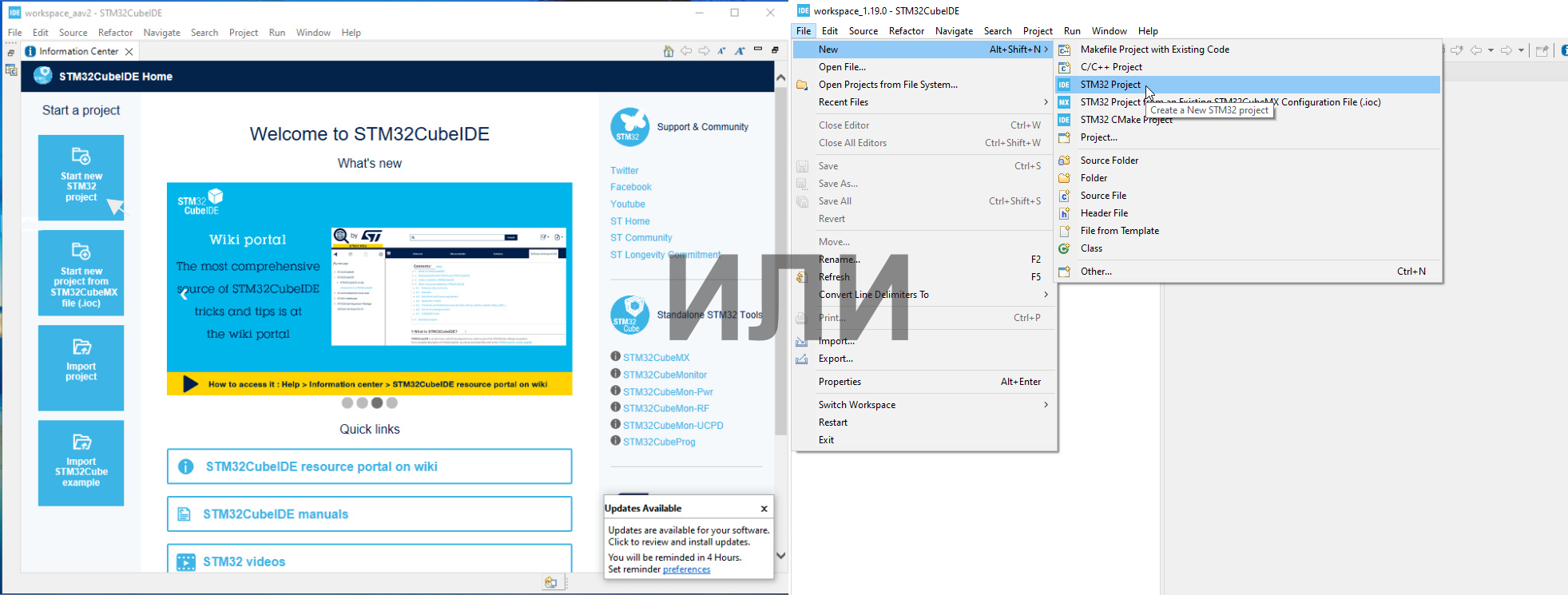The height and width of the screenshot is (595, 1568).
Task: Click the preferences link in Updates popup
Action: pos(686,569)
